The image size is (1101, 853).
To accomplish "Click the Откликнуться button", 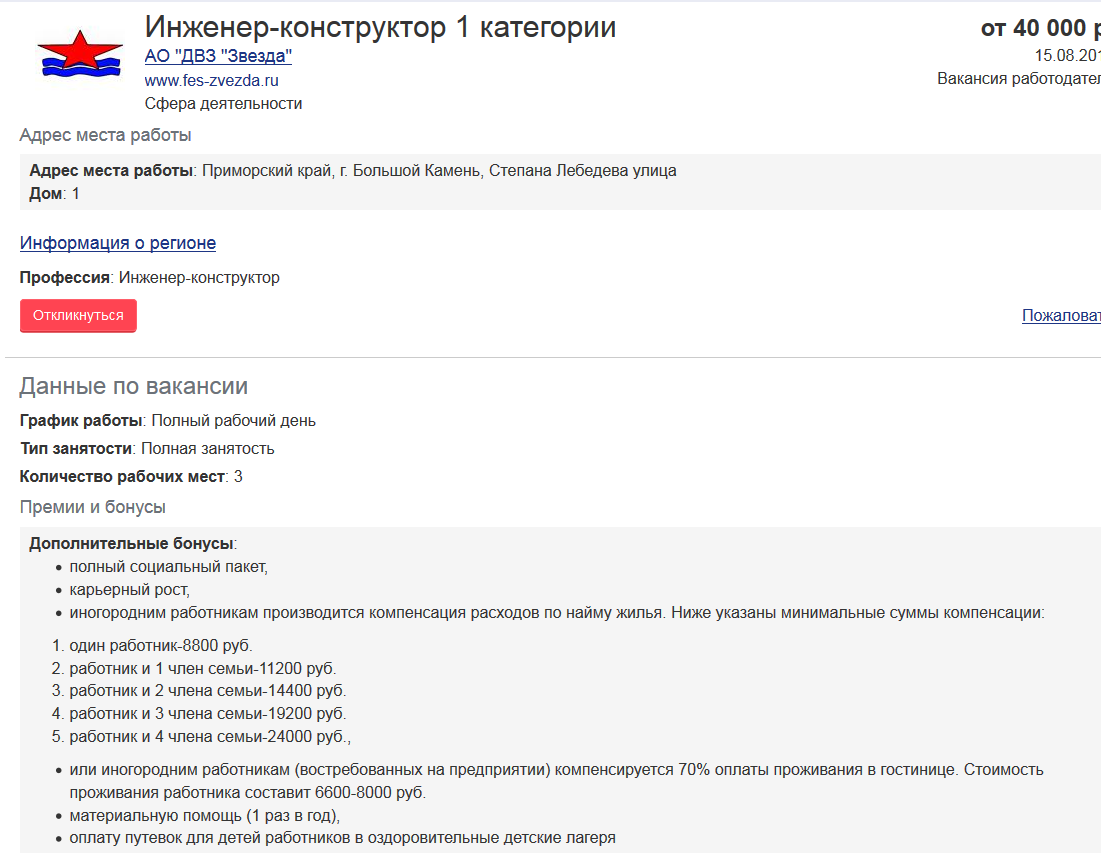I will (78, 315).
